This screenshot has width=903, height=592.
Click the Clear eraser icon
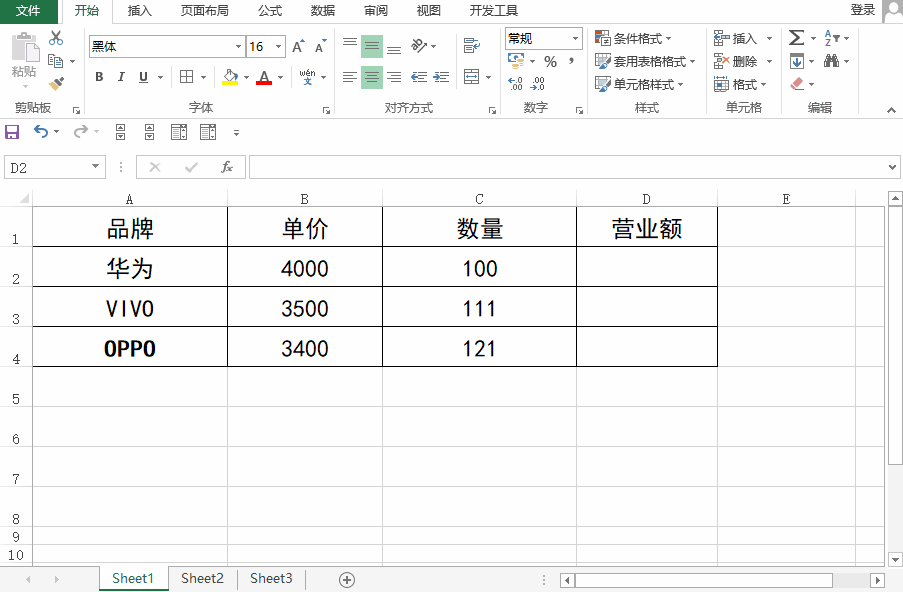click(797, 84)
